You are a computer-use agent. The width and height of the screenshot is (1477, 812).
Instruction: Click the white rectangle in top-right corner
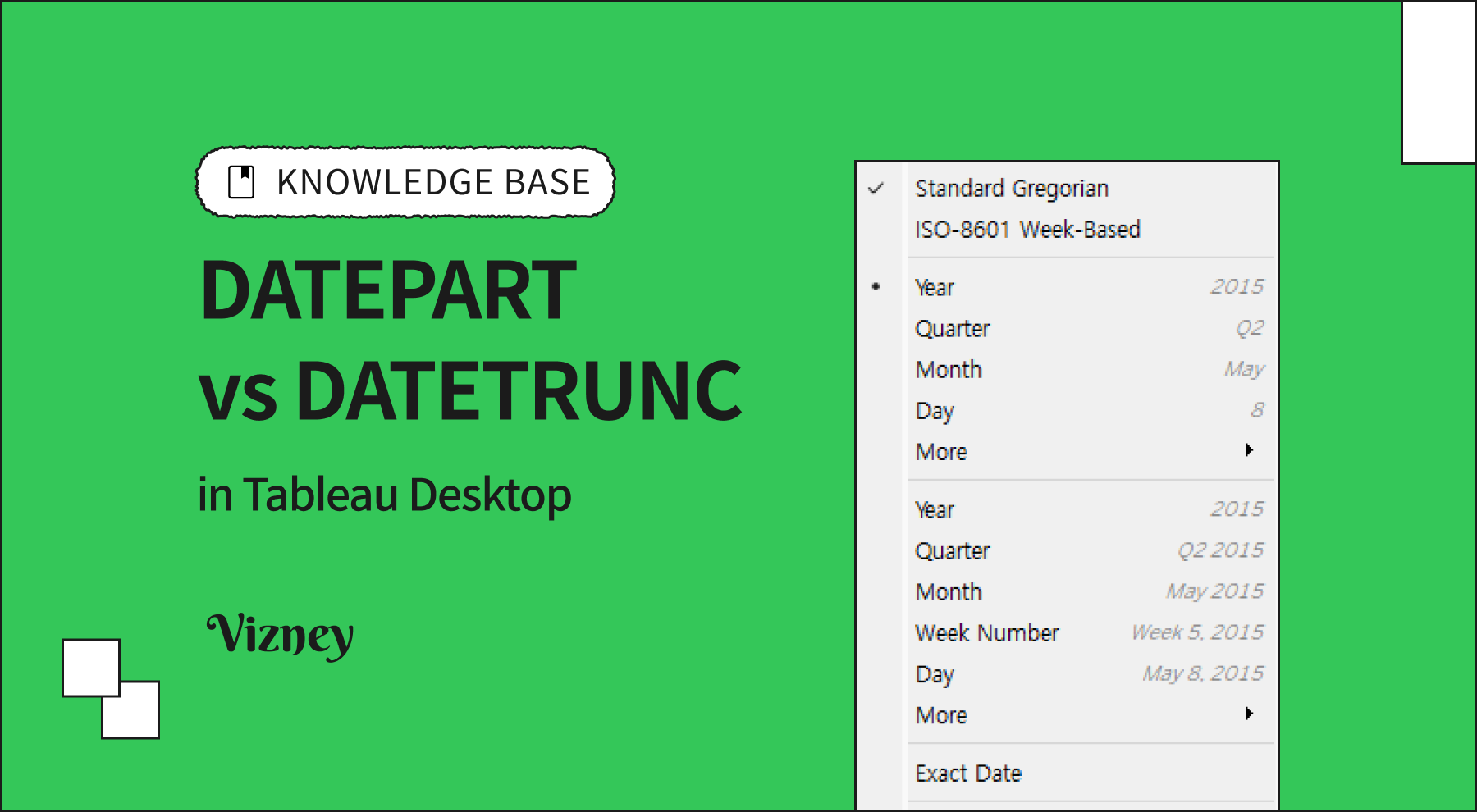click(x=1438, y=82)
